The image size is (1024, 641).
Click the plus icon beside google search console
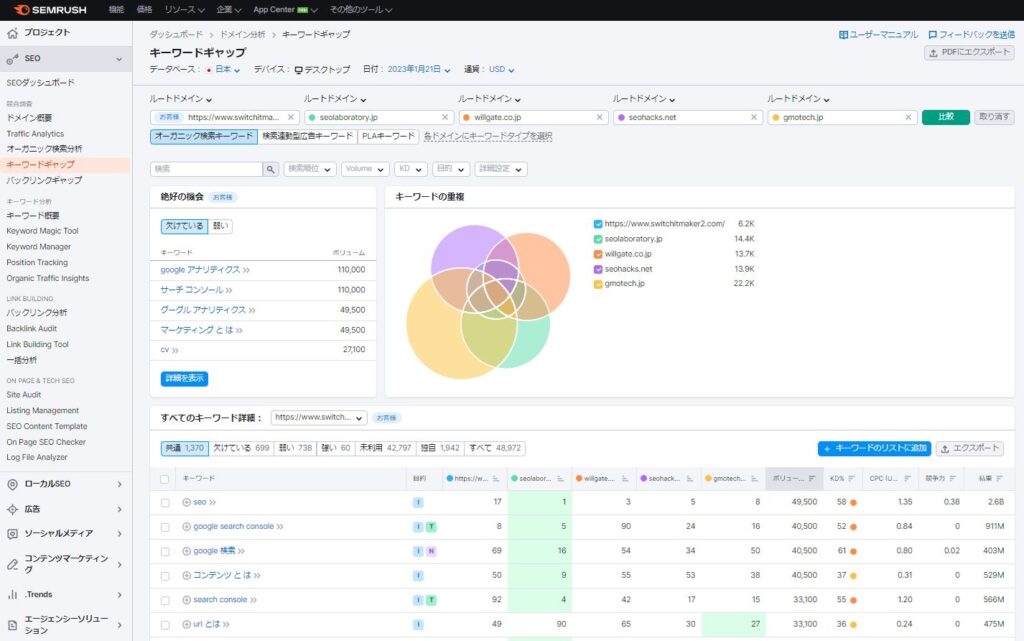pyautogui.click(x=186, y=527)
